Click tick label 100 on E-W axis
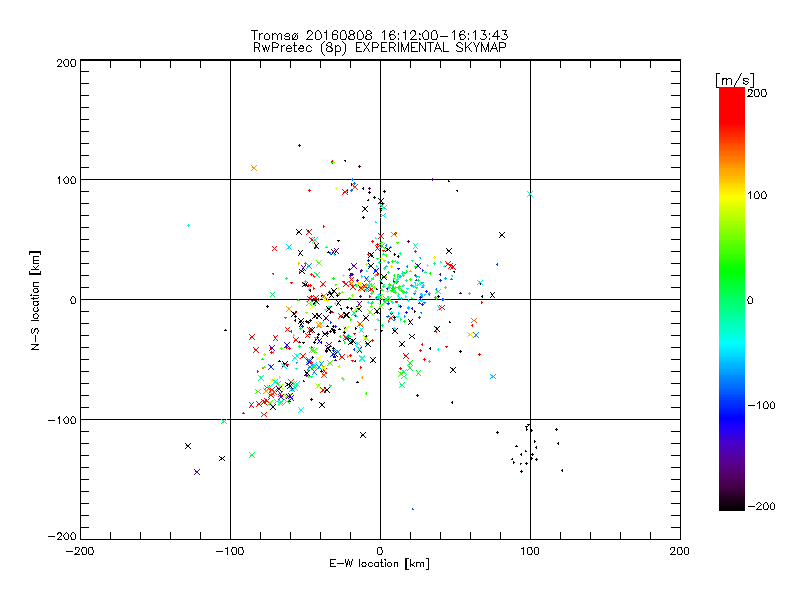This screenshot has height=600, width=800. pyautogui.click(x=530, y=551)
